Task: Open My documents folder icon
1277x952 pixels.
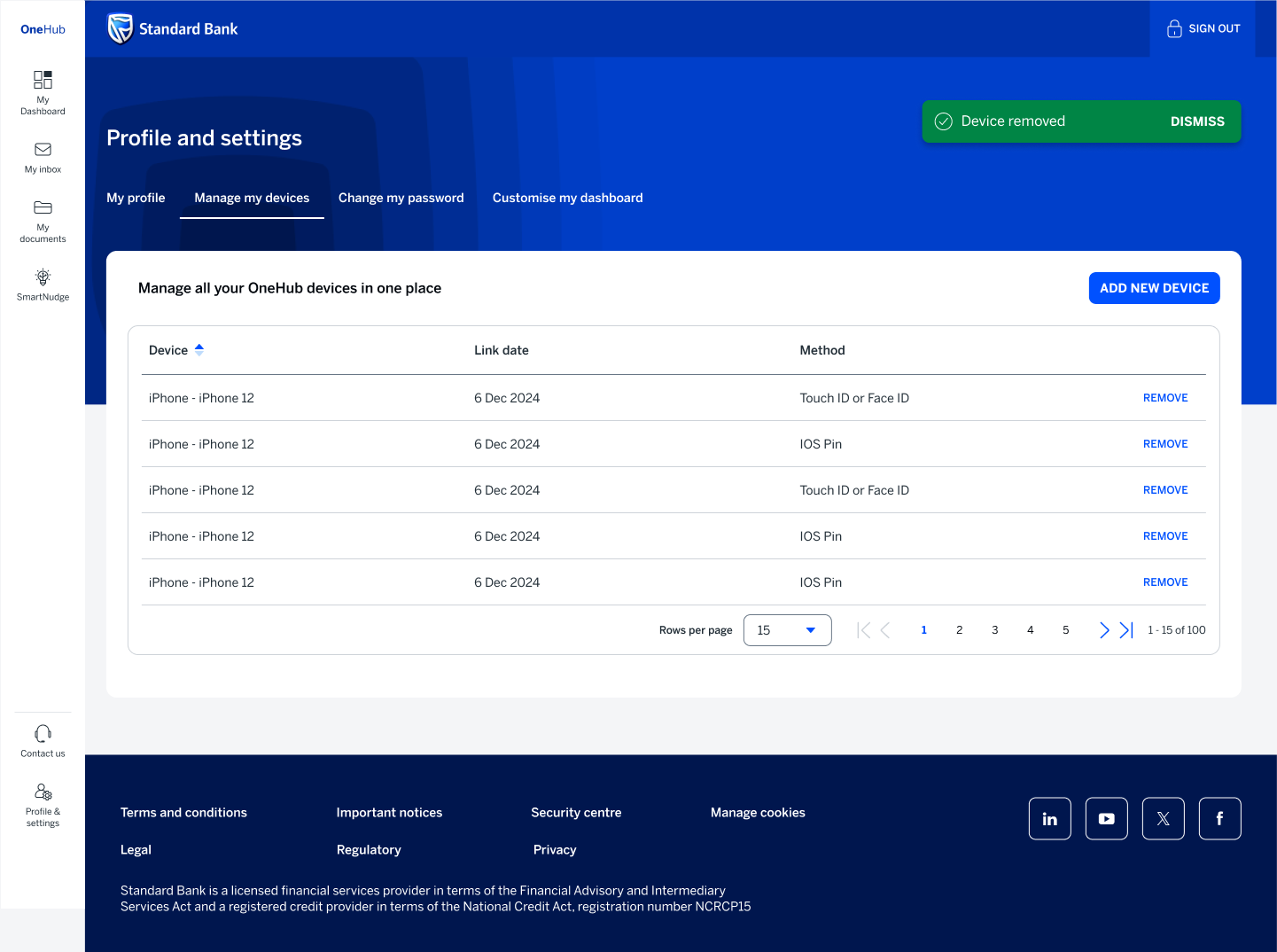Action: click(43, 208)
